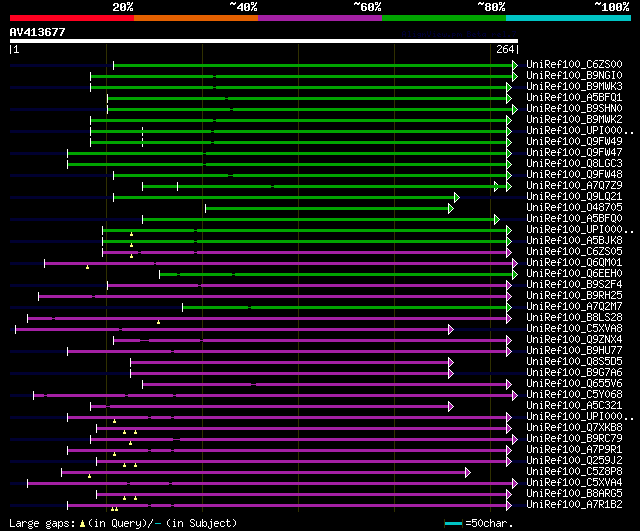640x531 pixels.
Task: Open hit UniRef100_C5Y068
Action: tap(574, 395)
